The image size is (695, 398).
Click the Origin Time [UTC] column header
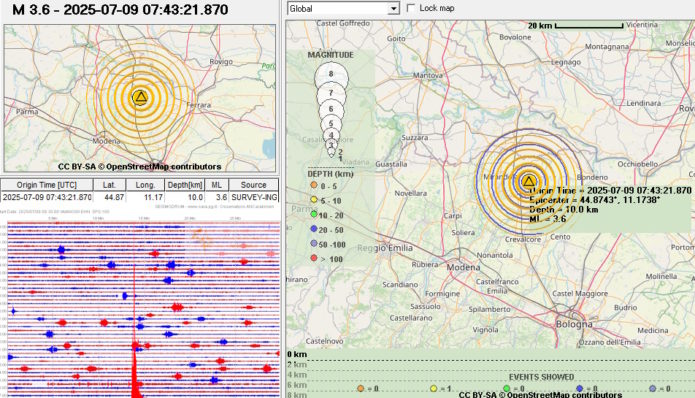click(47, 185)
